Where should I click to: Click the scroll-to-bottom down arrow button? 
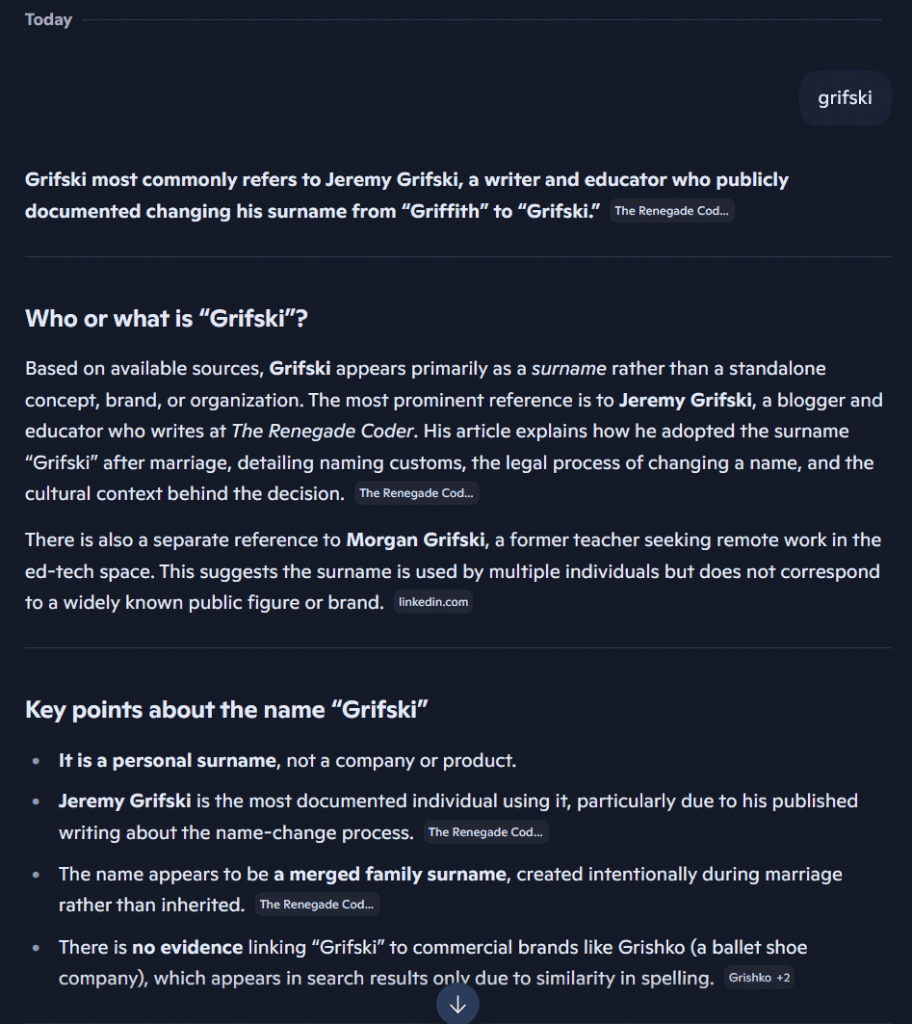457,1004
